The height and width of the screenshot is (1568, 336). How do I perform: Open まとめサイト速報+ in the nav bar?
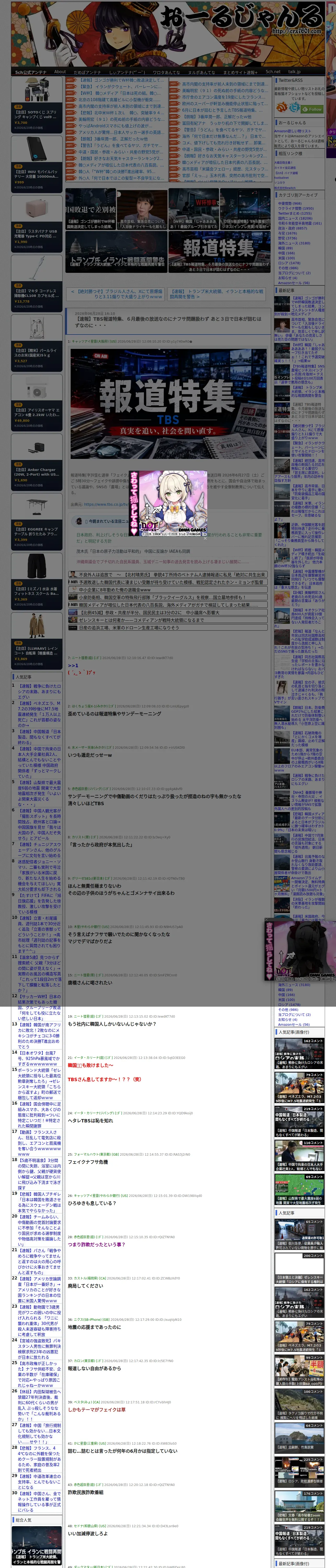point(240,72)
